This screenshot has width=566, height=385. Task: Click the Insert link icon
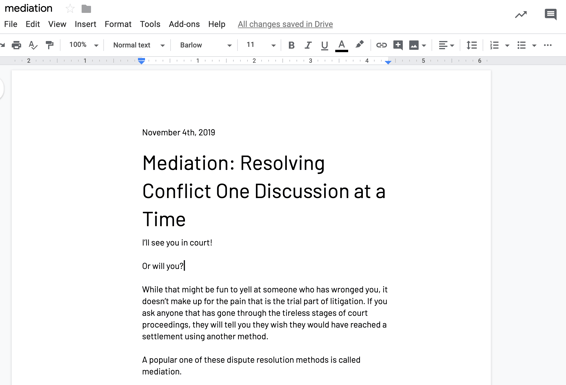(x=381, y=45)
